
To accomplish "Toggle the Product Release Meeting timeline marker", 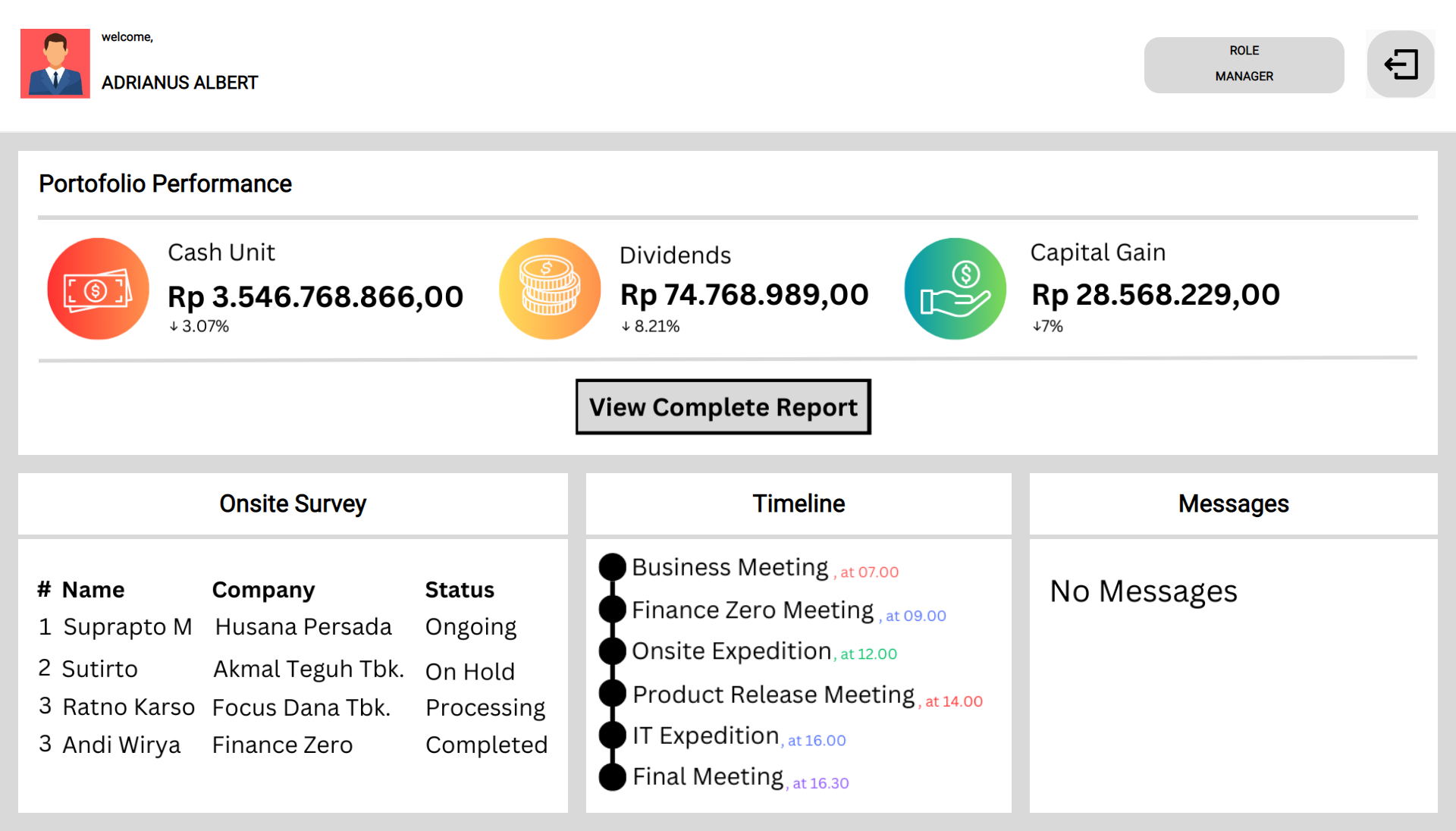I will [611, 693].
